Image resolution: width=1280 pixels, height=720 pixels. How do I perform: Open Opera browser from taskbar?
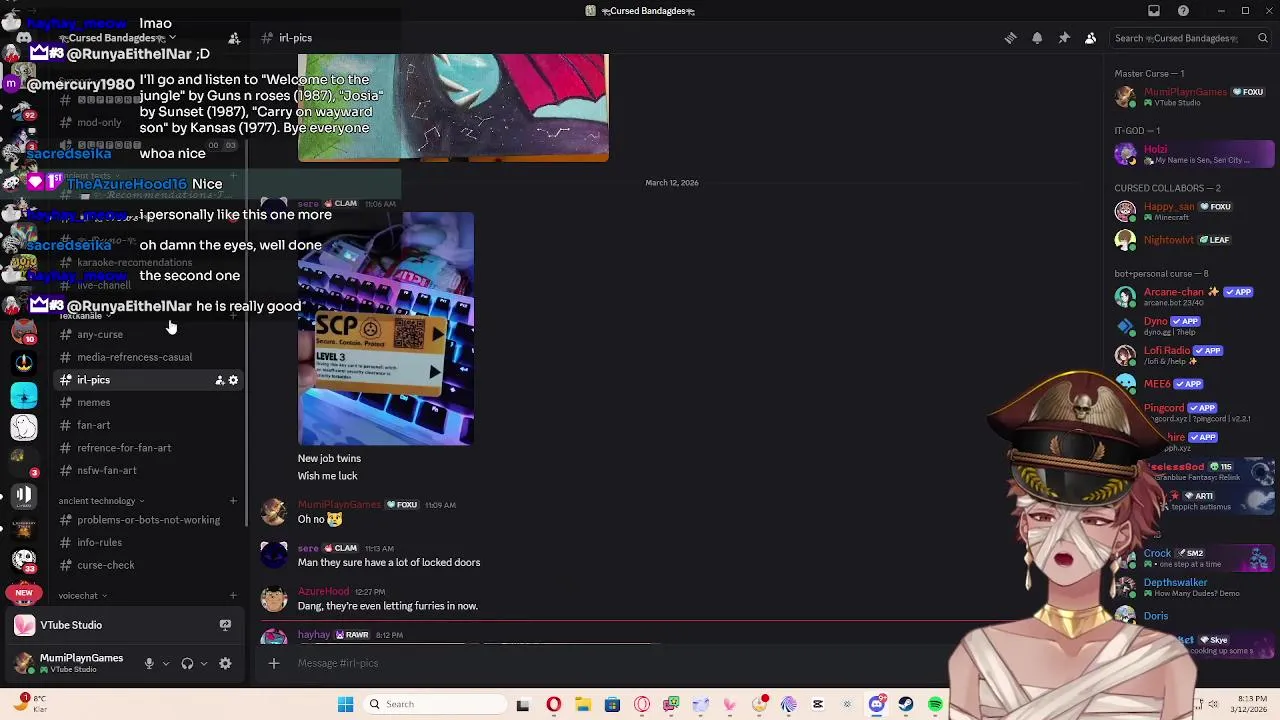point(553,704)
